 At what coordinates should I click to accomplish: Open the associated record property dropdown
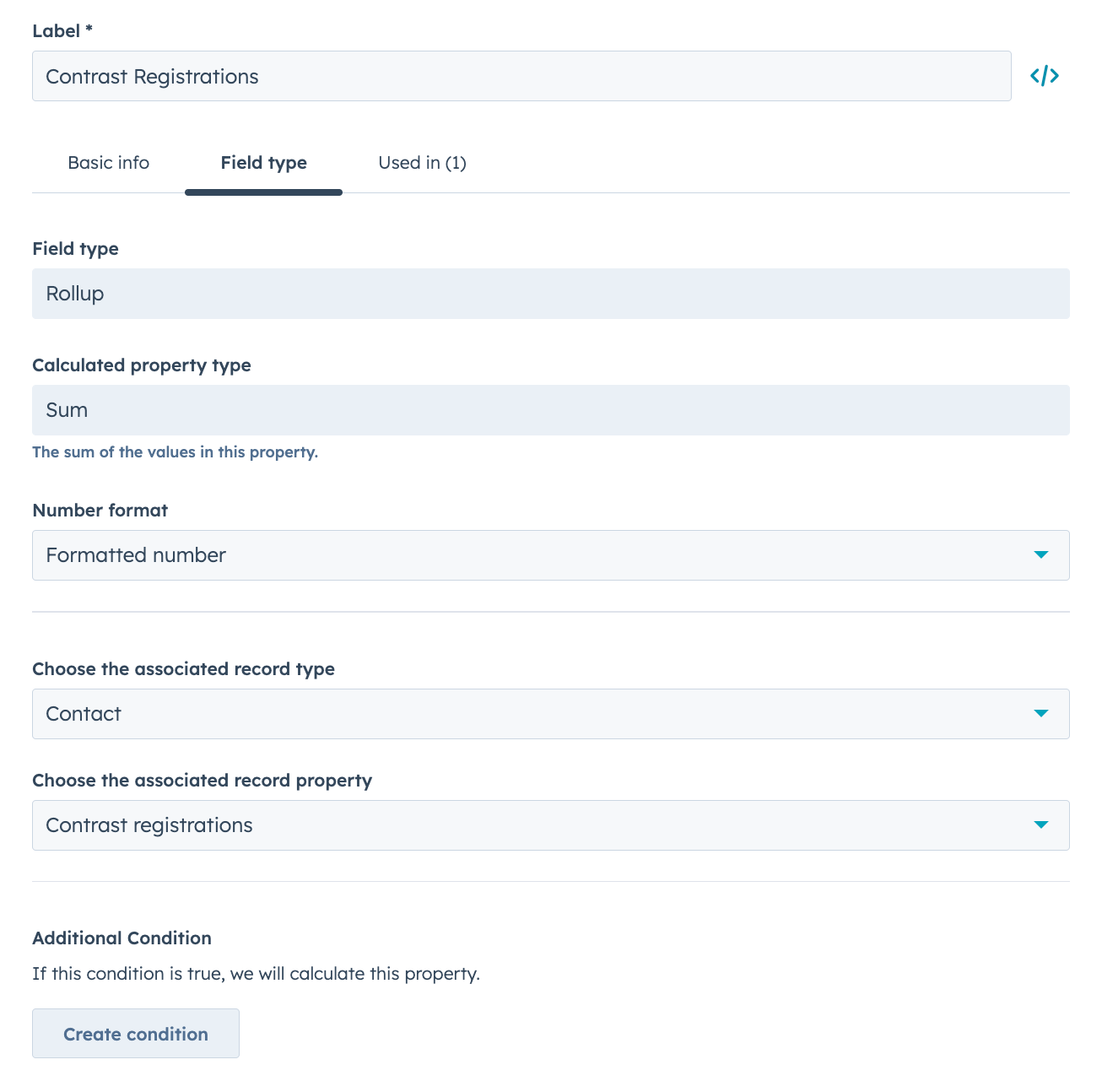click(x=1041, y=825)
